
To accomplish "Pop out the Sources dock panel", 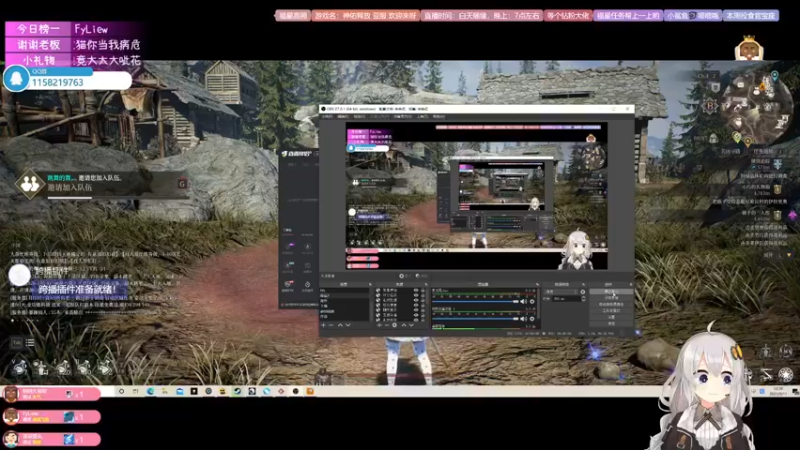I will click(x=426, y=284).
